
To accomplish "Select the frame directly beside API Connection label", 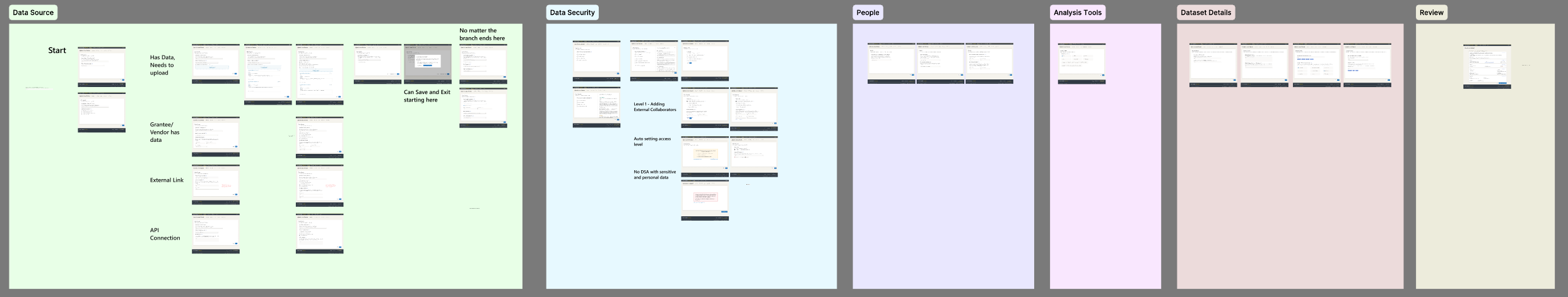I will pos(216,234).
